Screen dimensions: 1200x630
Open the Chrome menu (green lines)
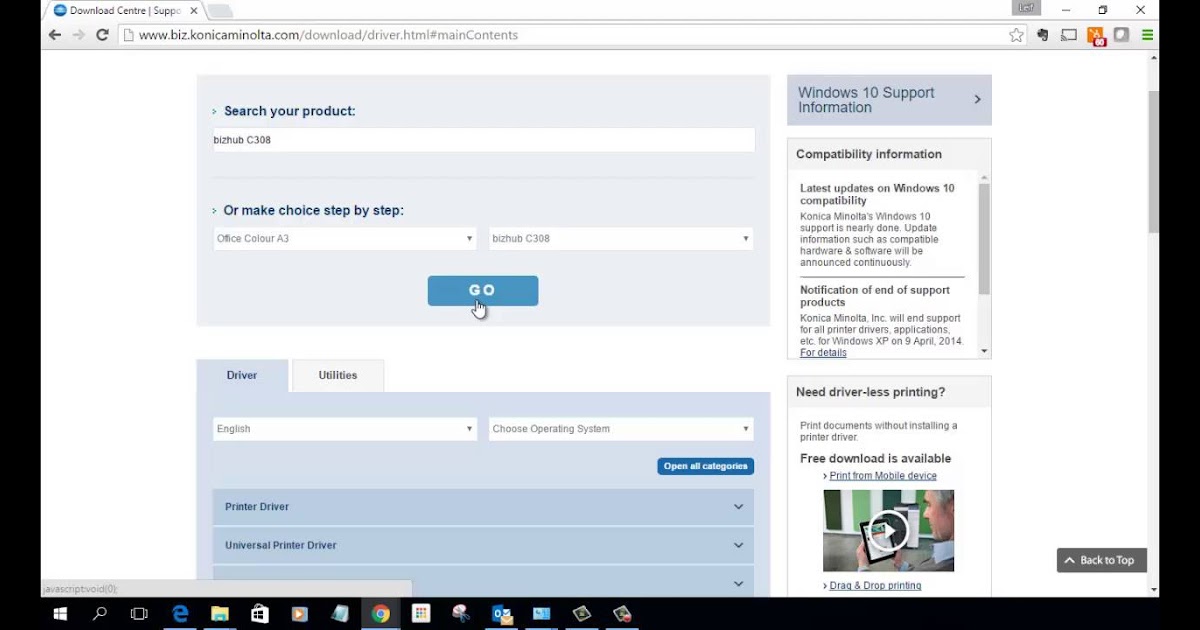click(1147, 35)
